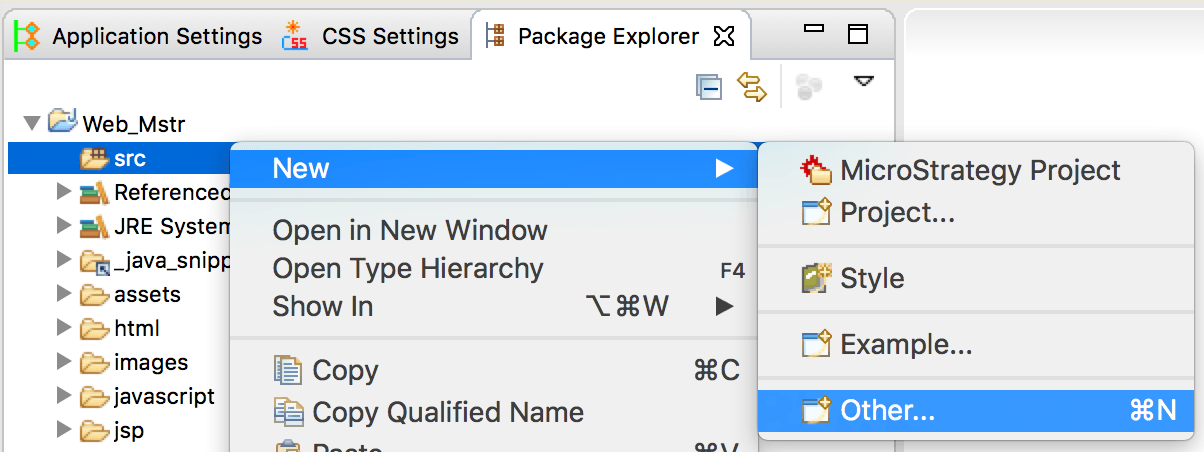Image resolution: width=1204 pixels, height=452 pixels.
Task: Collapse the Web_Mstr project tree
Action: [x=32, y=124]
